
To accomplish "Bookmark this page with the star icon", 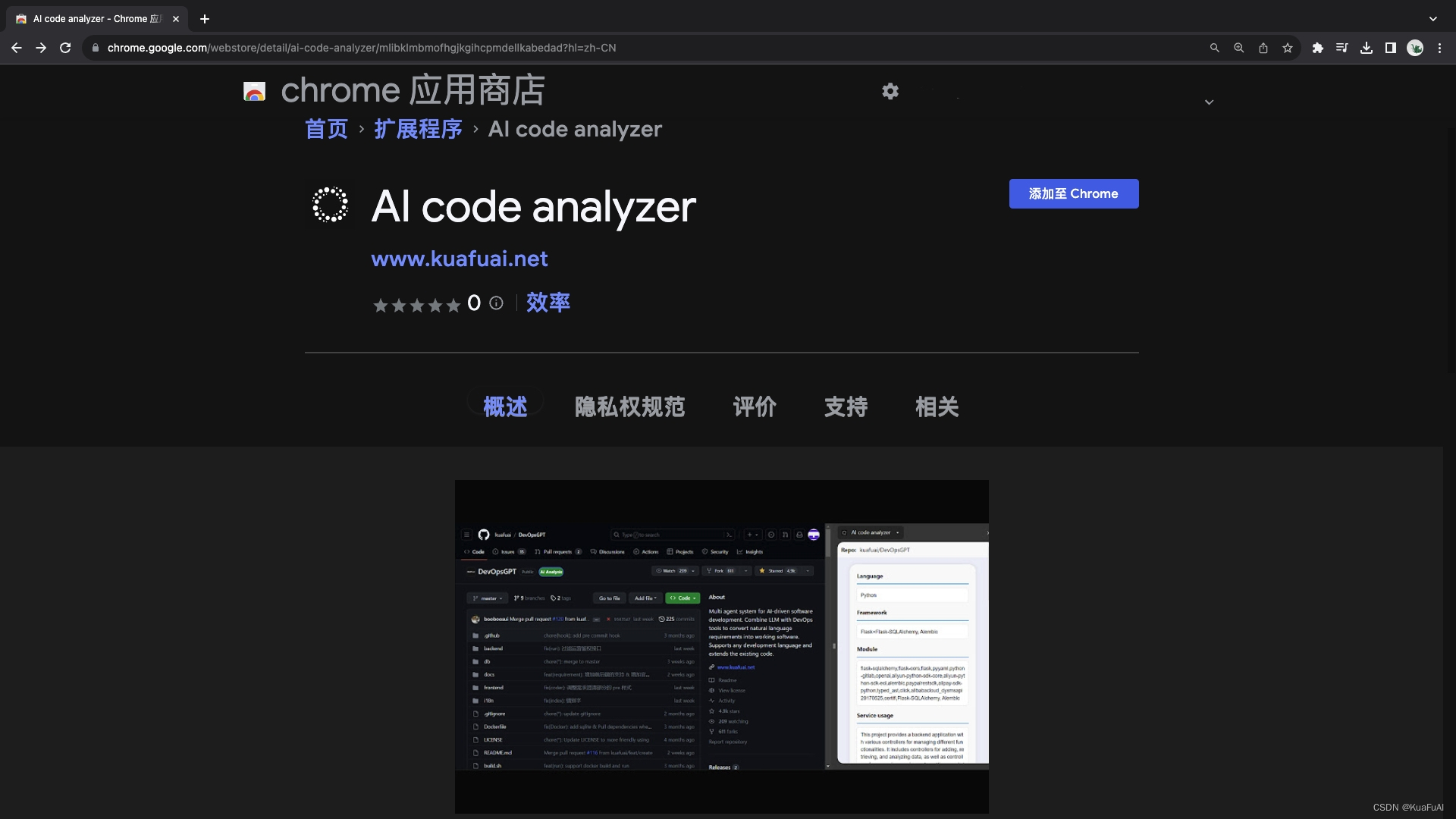I will pyautogui.click(x=1288, y=48).
